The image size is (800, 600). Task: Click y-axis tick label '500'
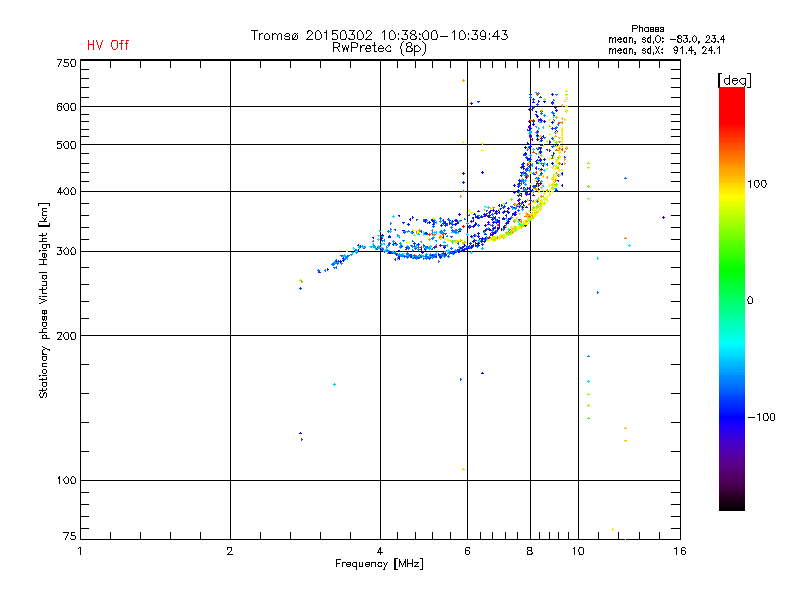[66, 145]
